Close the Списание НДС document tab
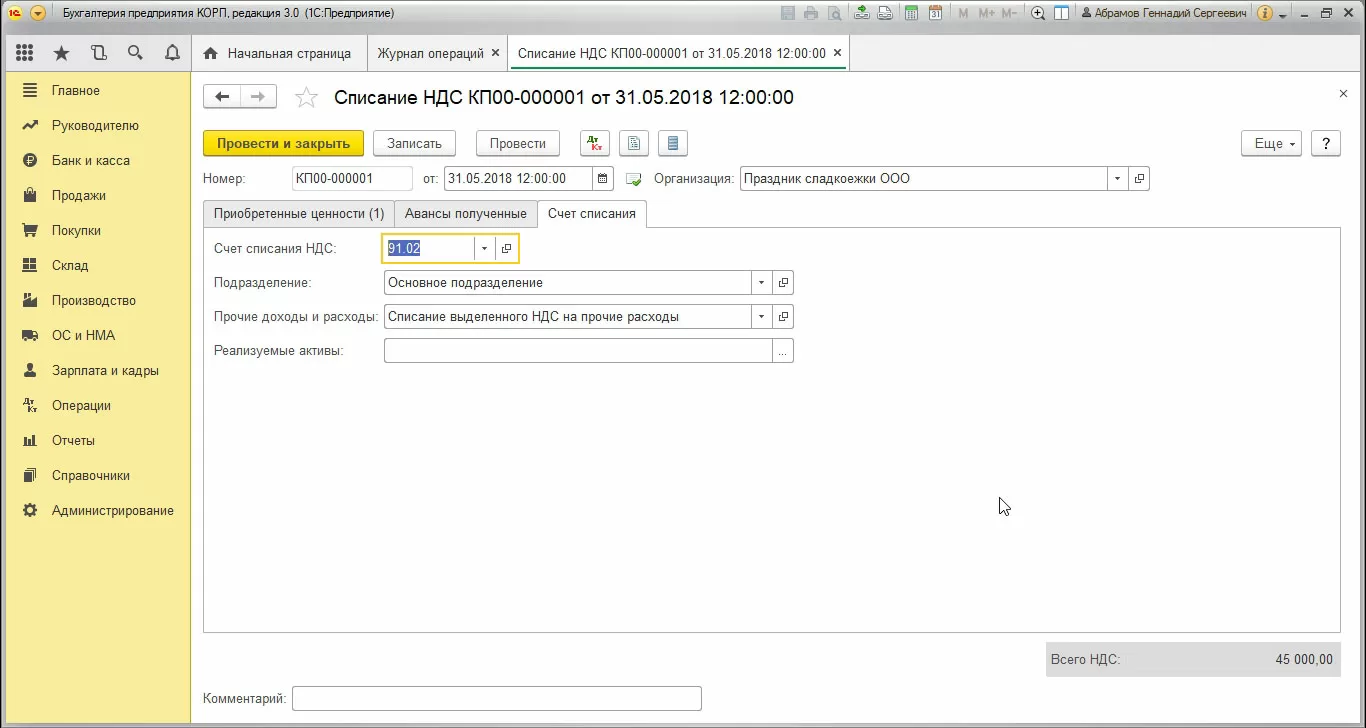Screen dimensions: 1366x728 (837, 53)
